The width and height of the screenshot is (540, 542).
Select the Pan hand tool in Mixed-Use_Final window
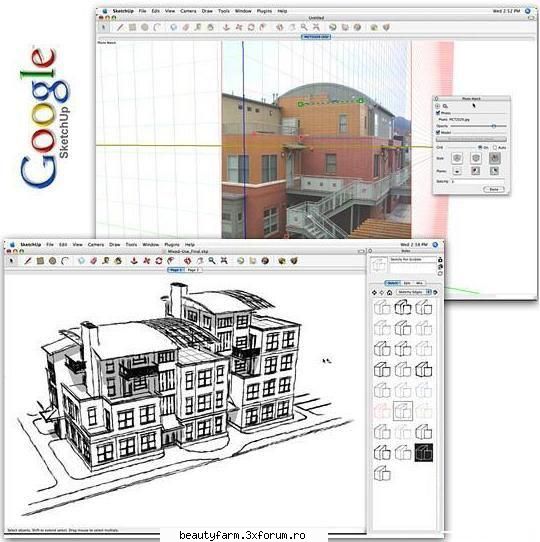click(199, 261)
